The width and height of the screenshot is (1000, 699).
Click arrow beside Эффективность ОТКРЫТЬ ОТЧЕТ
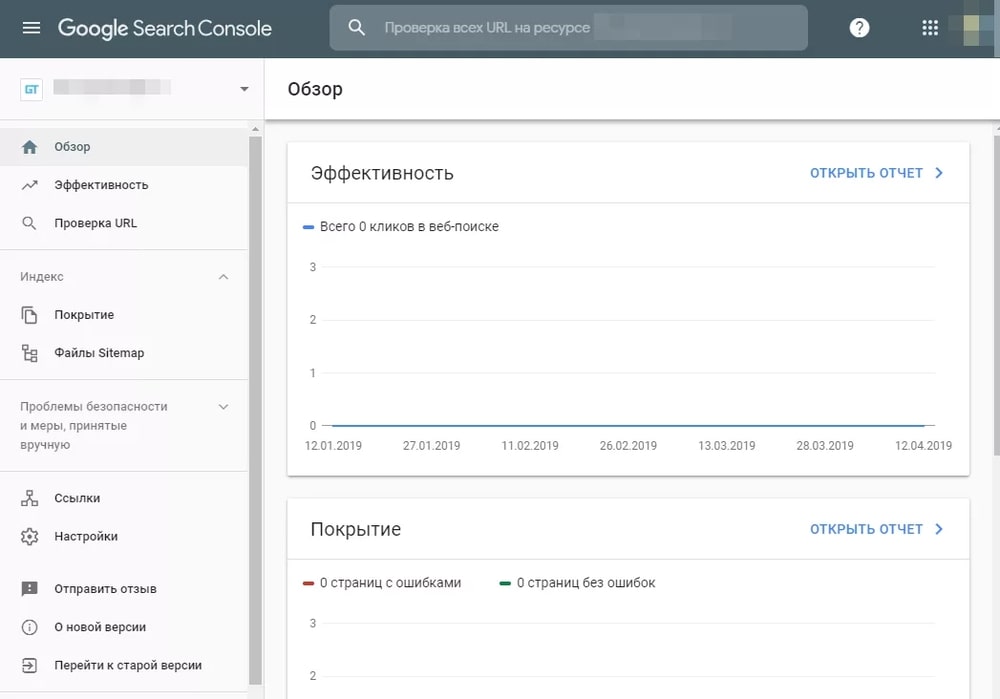point(939,173)
